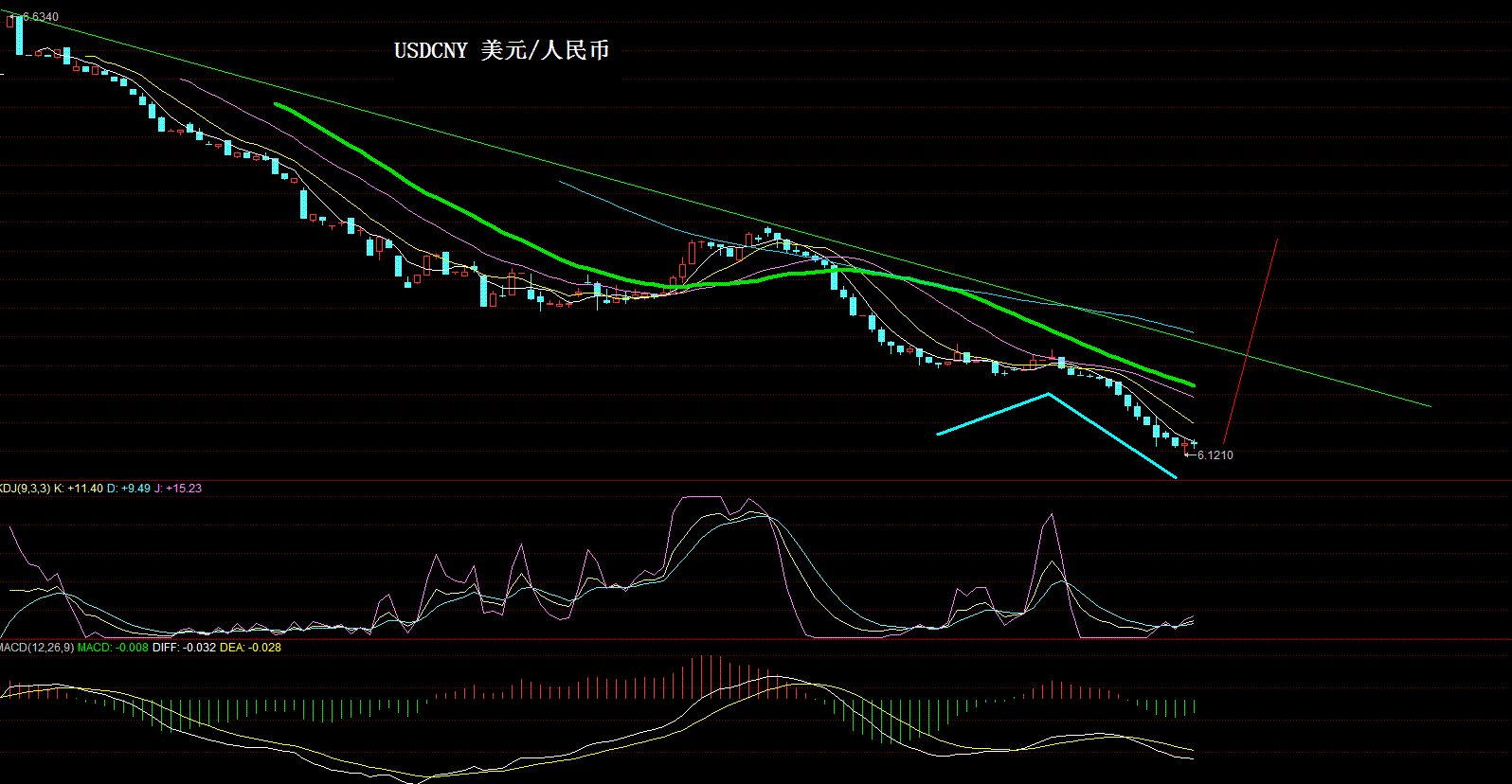Select the value "DIFF: -0.032"

click(x=186, y=648)
